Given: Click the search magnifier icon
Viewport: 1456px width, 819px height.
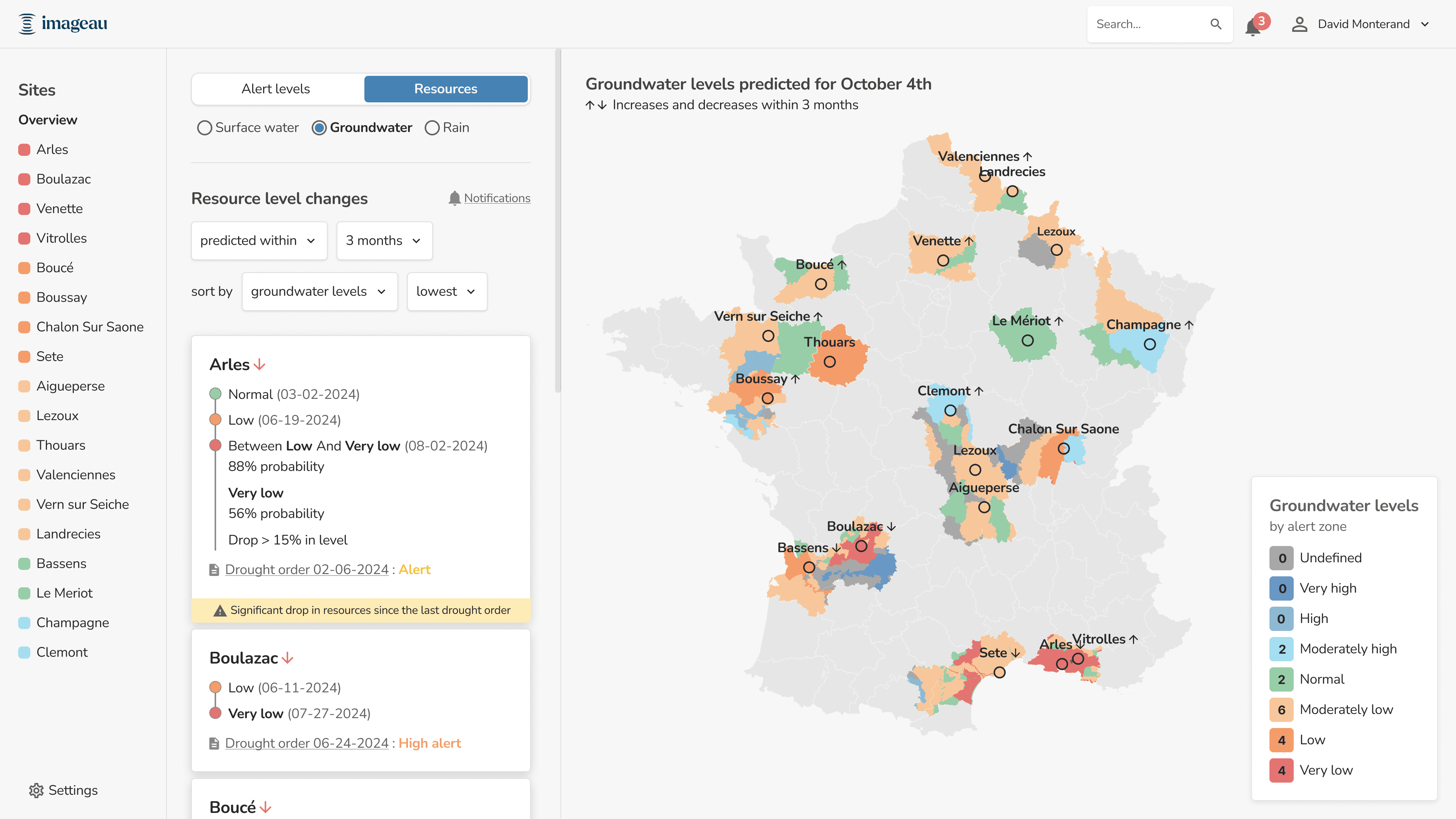Looking at the screenshot, I should (1216, 24).
